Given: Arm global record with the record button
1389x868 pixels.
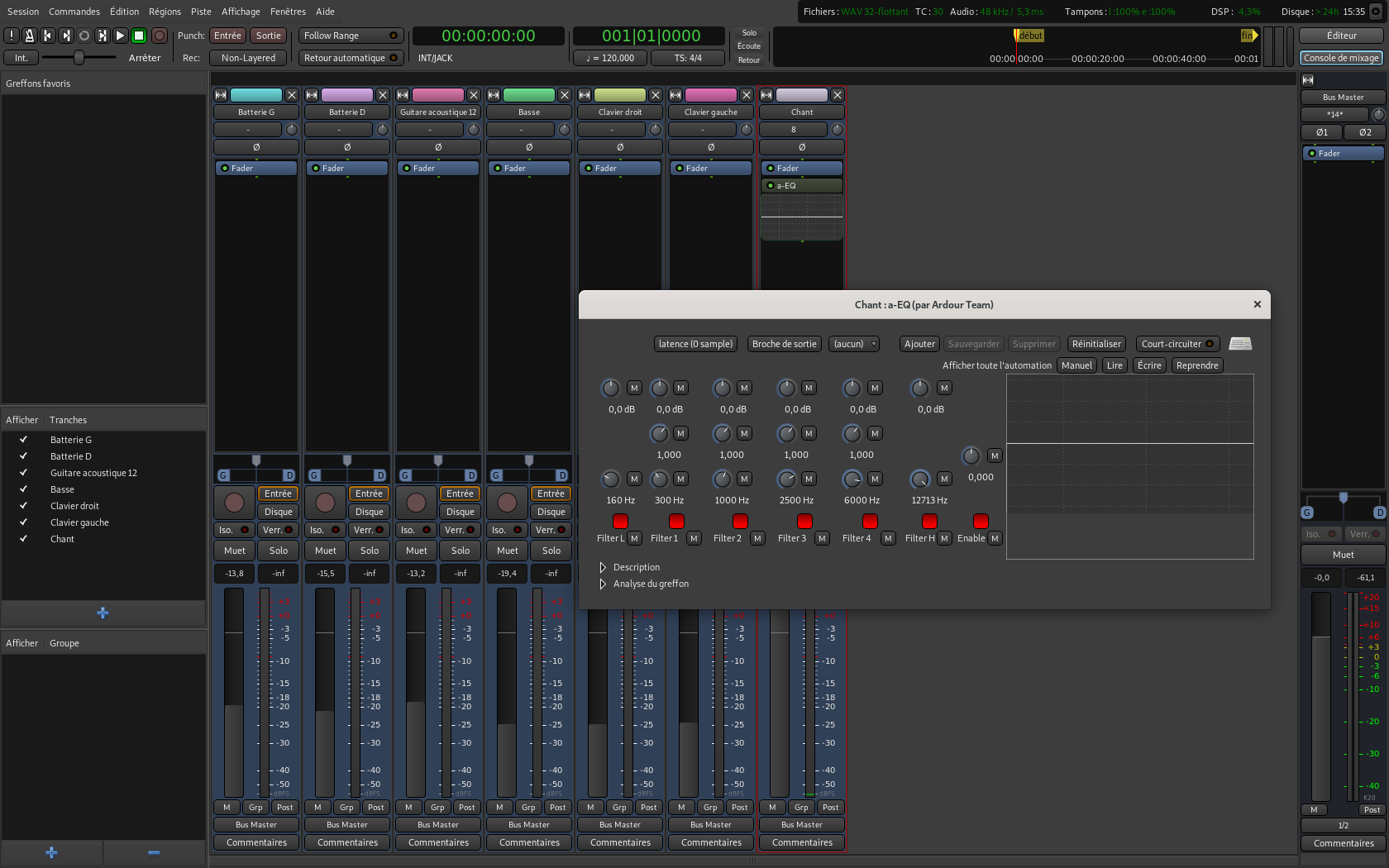Looking at the screenshot, I should (x=160, y=36).
